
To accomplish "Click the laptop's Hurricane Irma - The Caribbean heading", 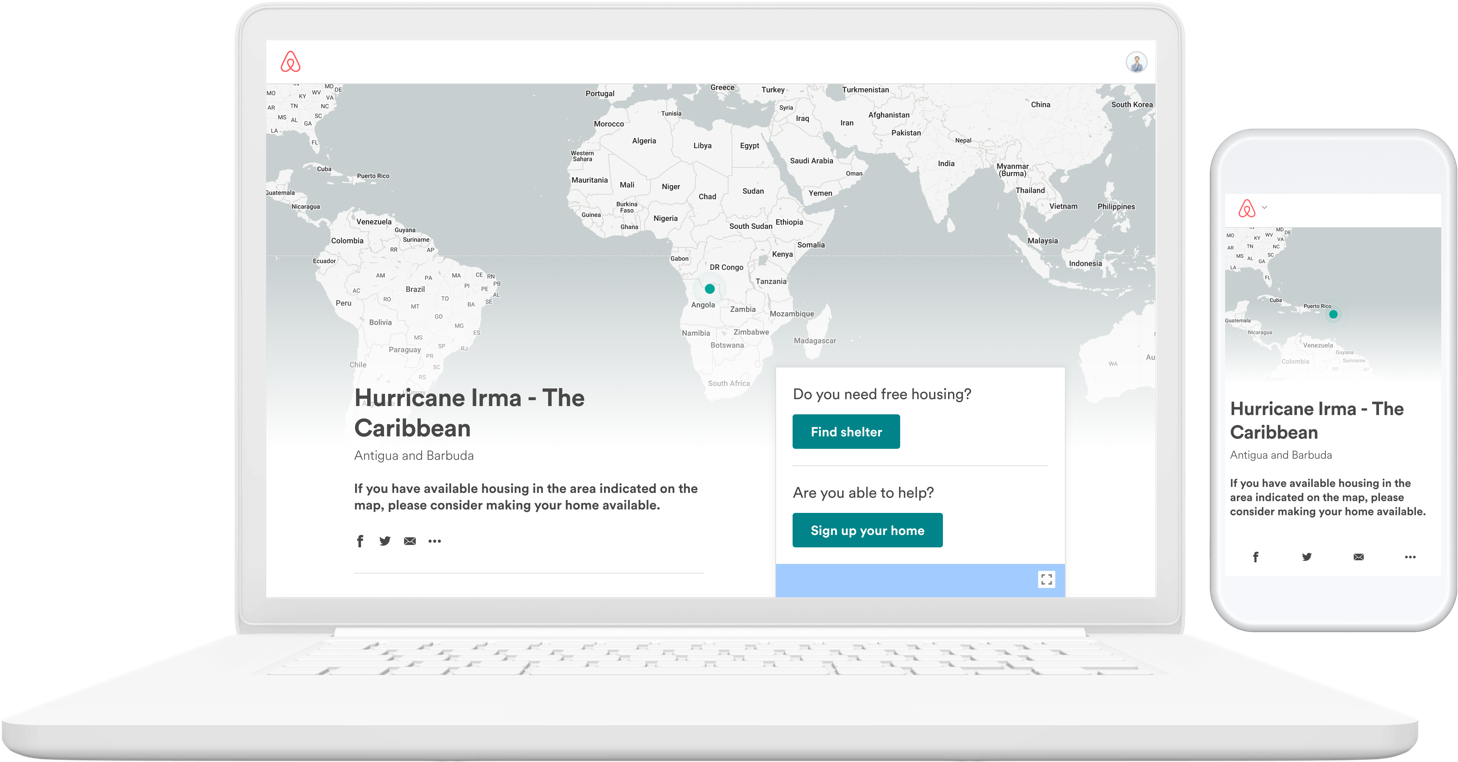I will coord(469,413).
